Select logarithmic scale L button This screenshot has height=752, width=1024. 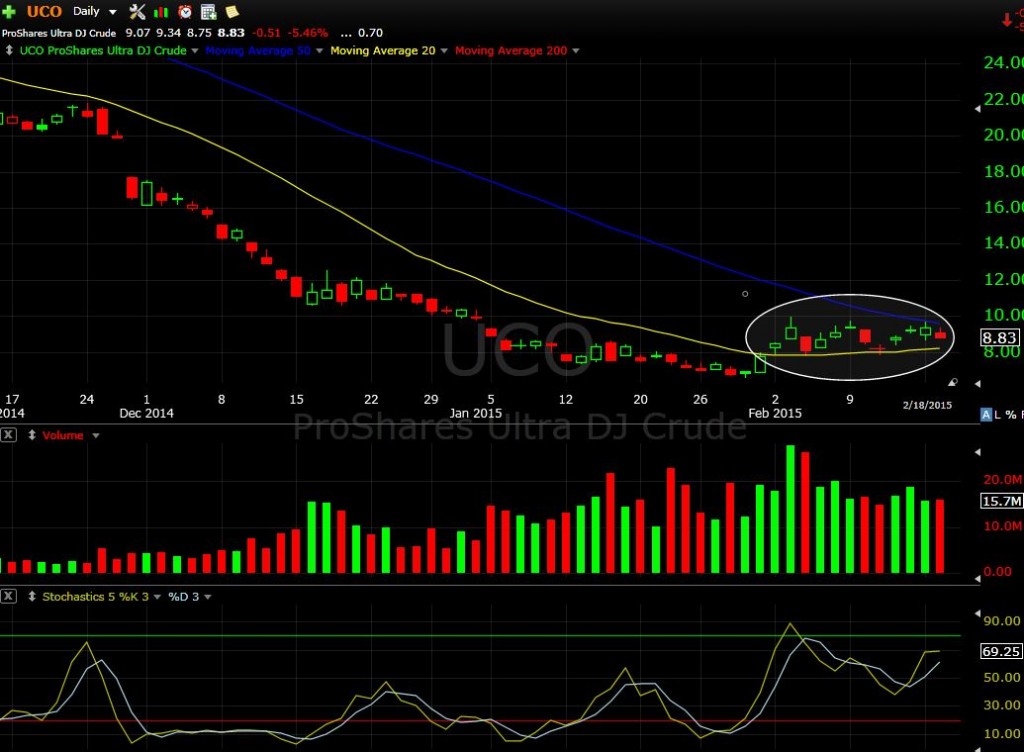click(997, 415)
